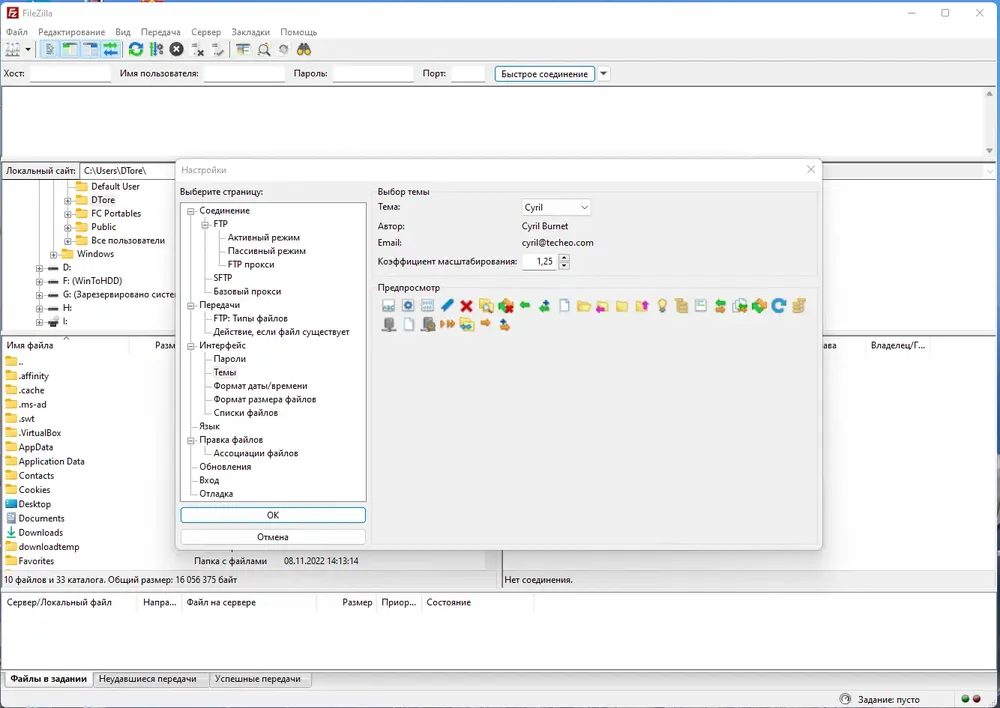1000x708 pixels.
Task: Expand the Windows folder in local tree
Action: (x=54, y=254)
